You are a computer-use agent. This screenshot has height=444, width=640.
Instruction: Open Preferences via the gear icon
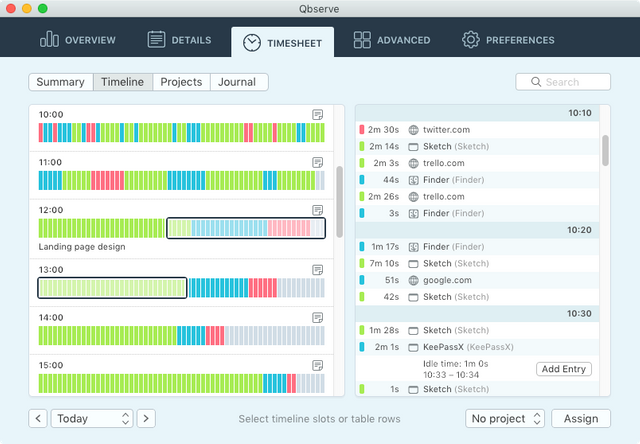(471, 40)
